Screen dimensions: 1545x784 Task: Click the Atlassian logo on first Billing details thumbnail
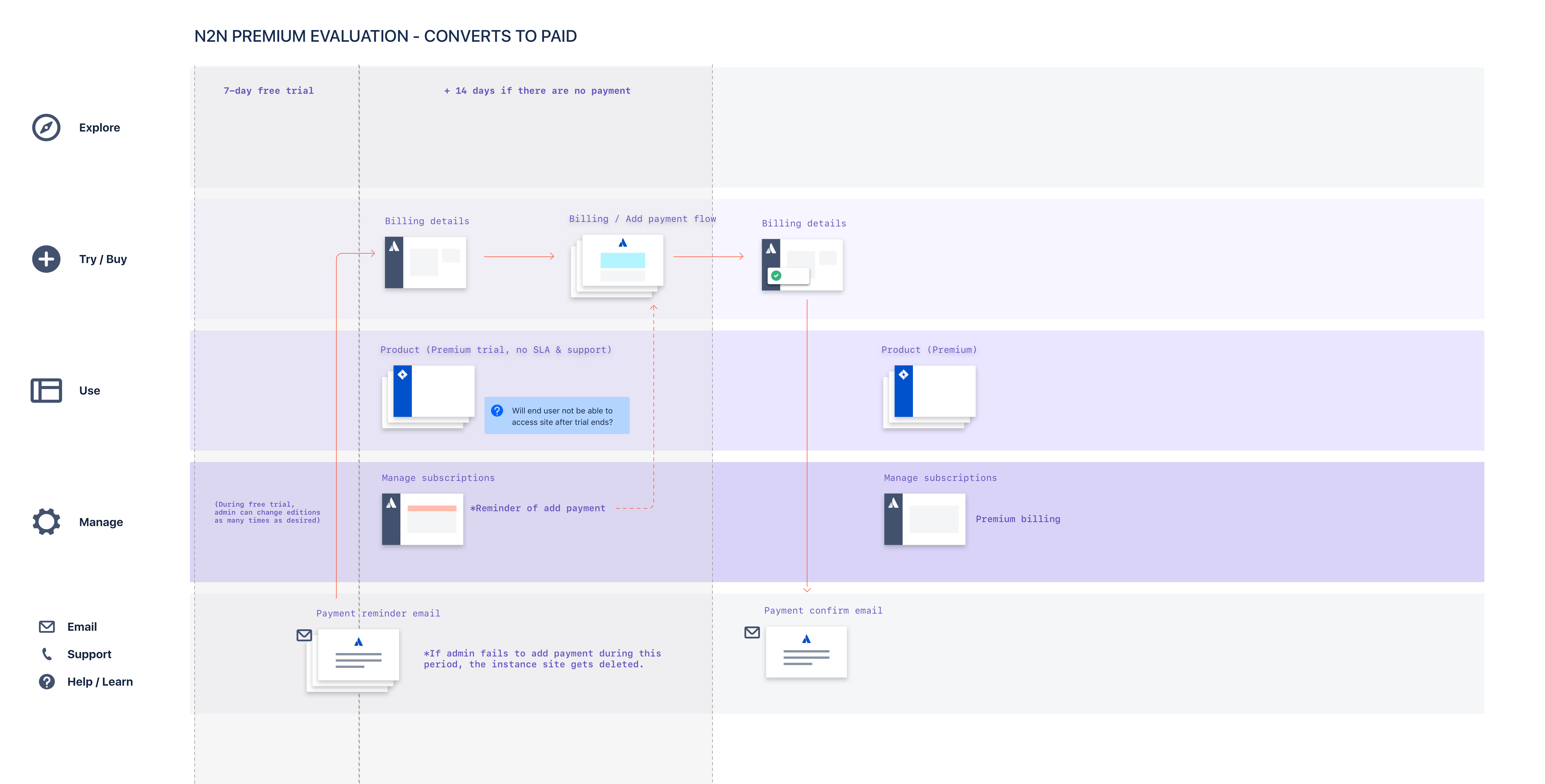[x=394, y=246]
